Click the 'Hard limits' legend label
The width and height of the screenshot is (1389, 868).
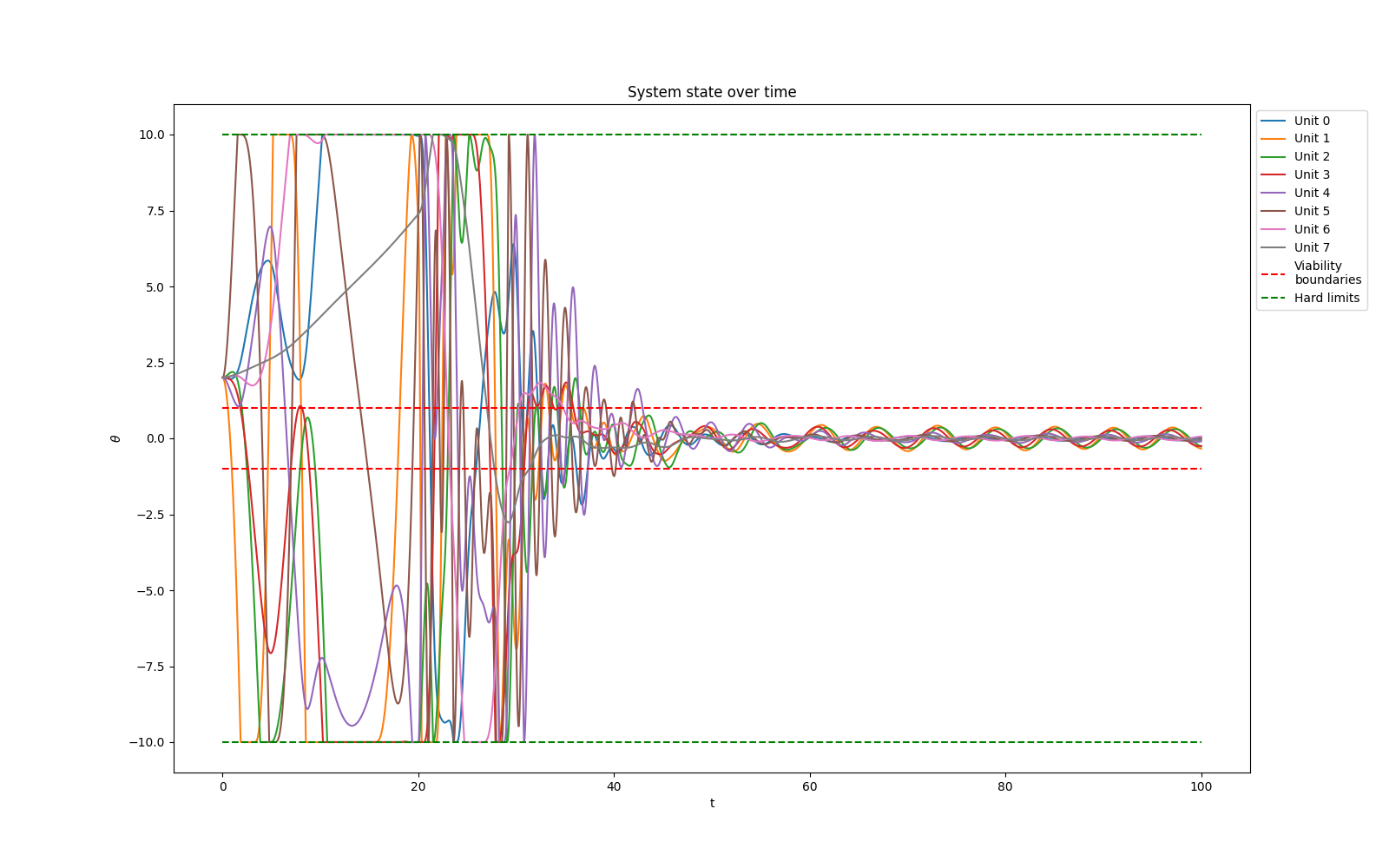(1326, 298)
